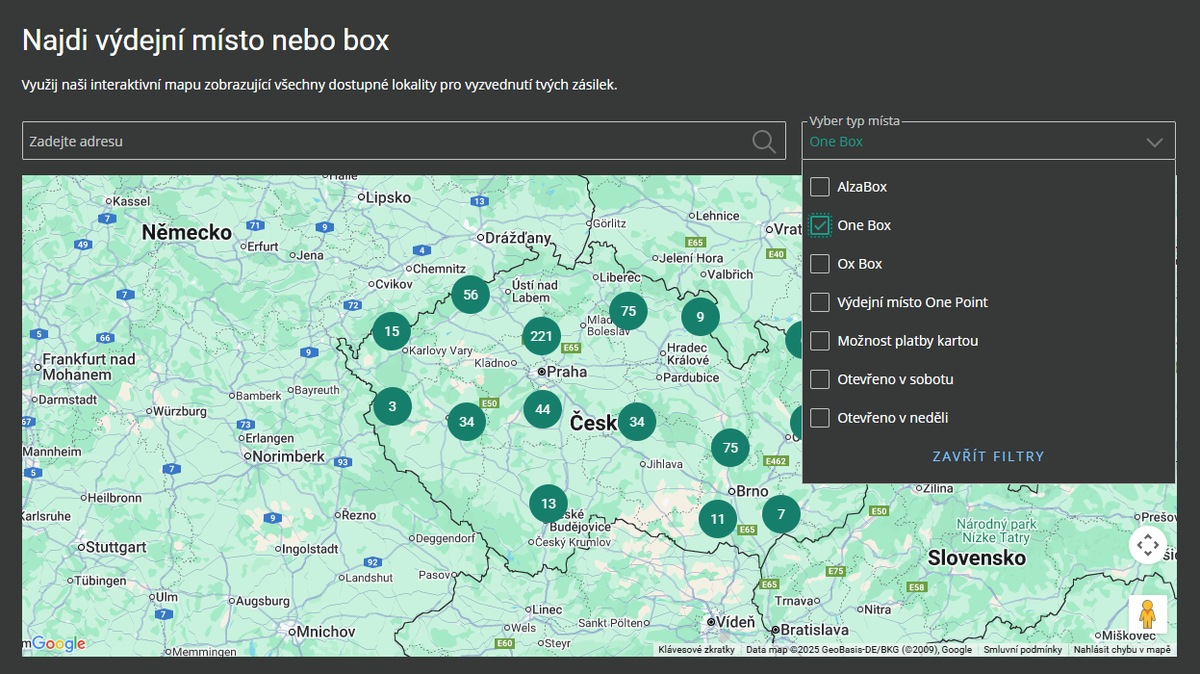Image resolution: width=1200 pixels, height=674 pixels.
Task: Click the search magnifier icon
Action: tap(764, 142)
